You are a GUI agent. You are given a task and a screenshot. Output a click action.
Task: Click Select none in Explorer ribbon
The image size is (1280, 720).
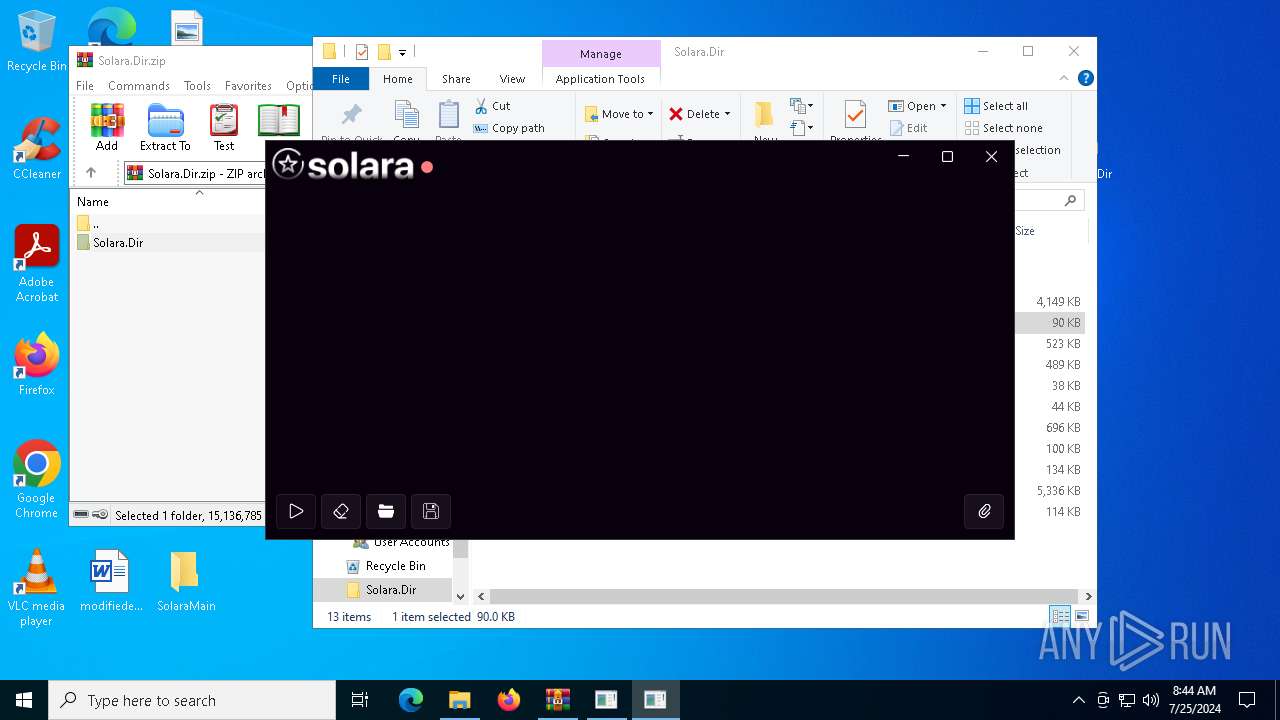click(1003, 128)
